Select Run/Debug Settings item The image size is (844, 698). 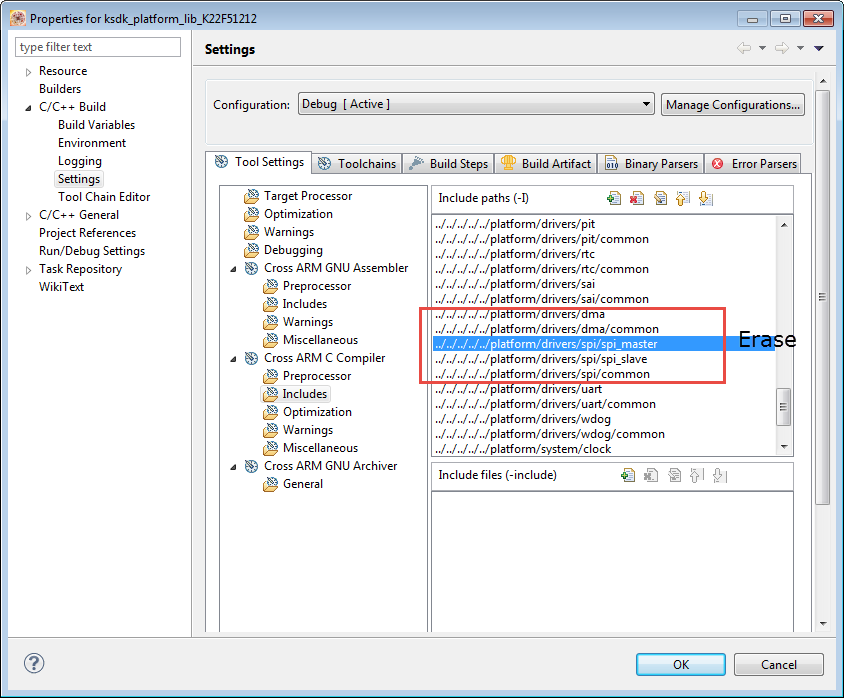pyautogui.click(x=92, y=251)
